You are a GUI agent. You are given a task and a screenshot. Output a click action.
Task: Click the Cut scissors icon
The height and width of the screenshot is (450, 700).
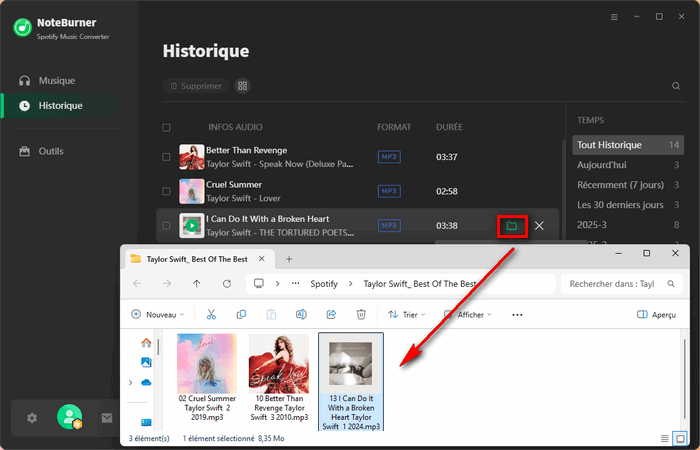pos(211,315)
